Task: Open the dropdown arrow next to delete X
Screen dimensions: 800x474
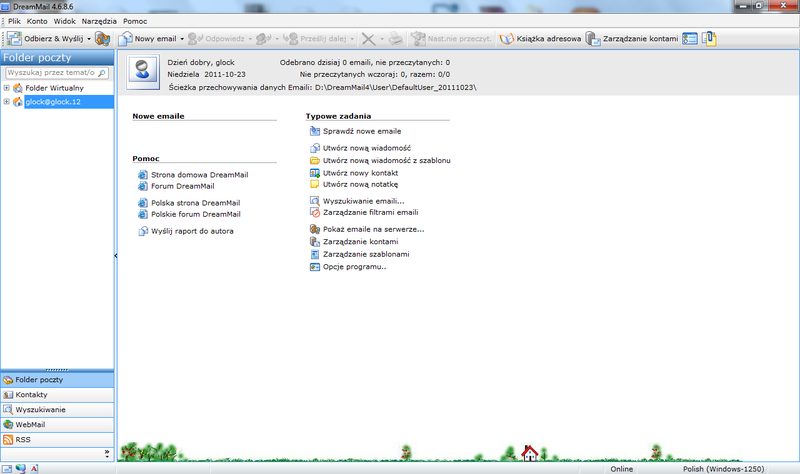Action: click(x=381, y=39)
